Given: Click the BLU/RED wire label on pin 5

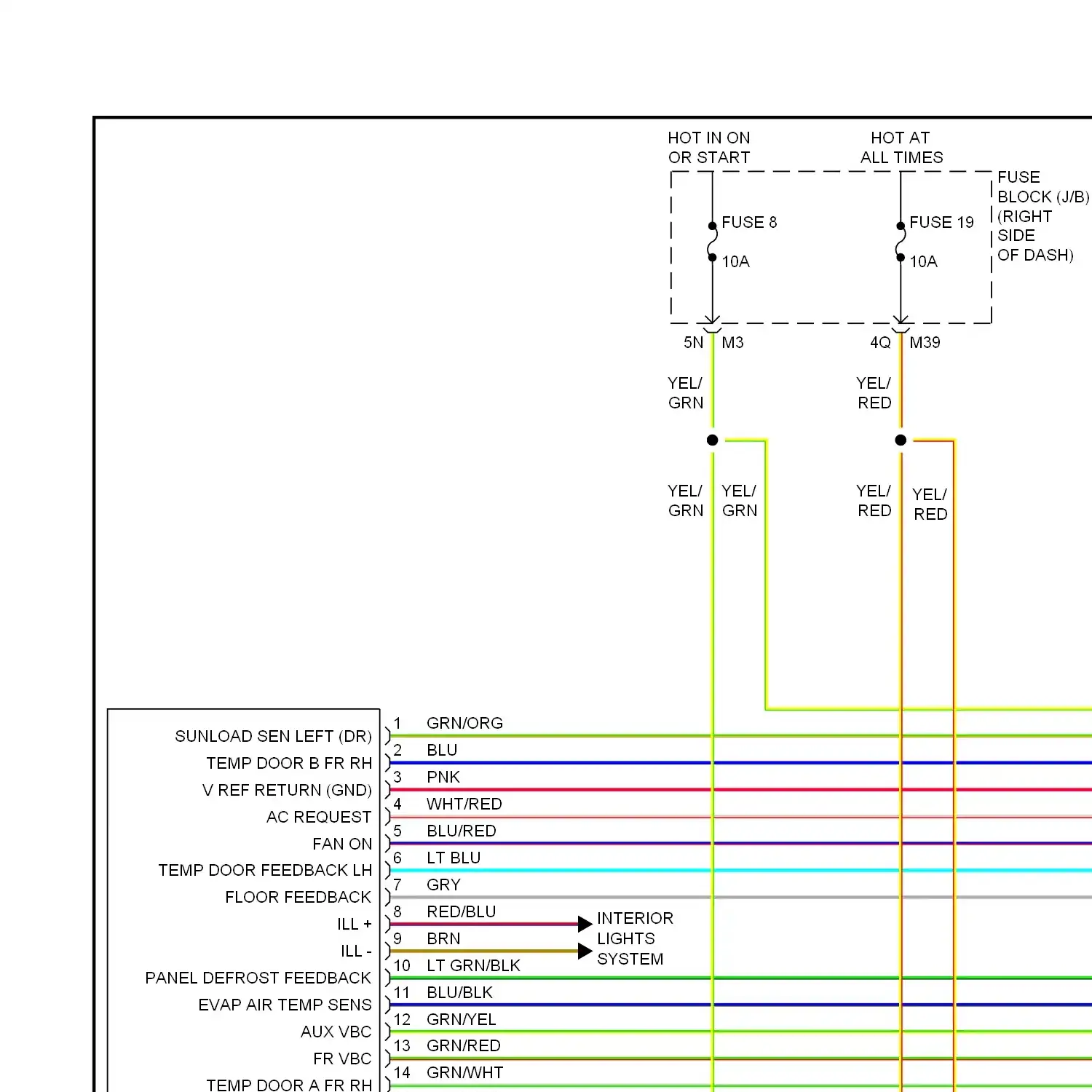Looking at the screenshot, I should [462, 831].
